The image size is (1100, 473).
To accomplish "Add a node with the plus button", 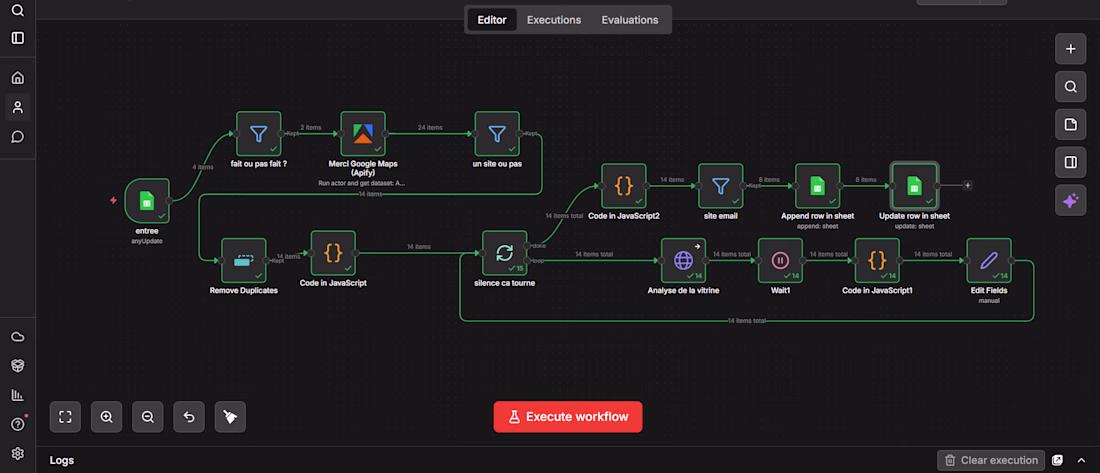I will coord(1071,49).
